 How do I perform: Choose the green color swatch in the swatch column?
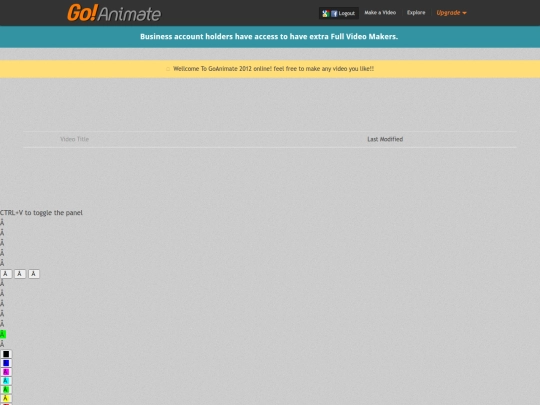tap(6, 390)
